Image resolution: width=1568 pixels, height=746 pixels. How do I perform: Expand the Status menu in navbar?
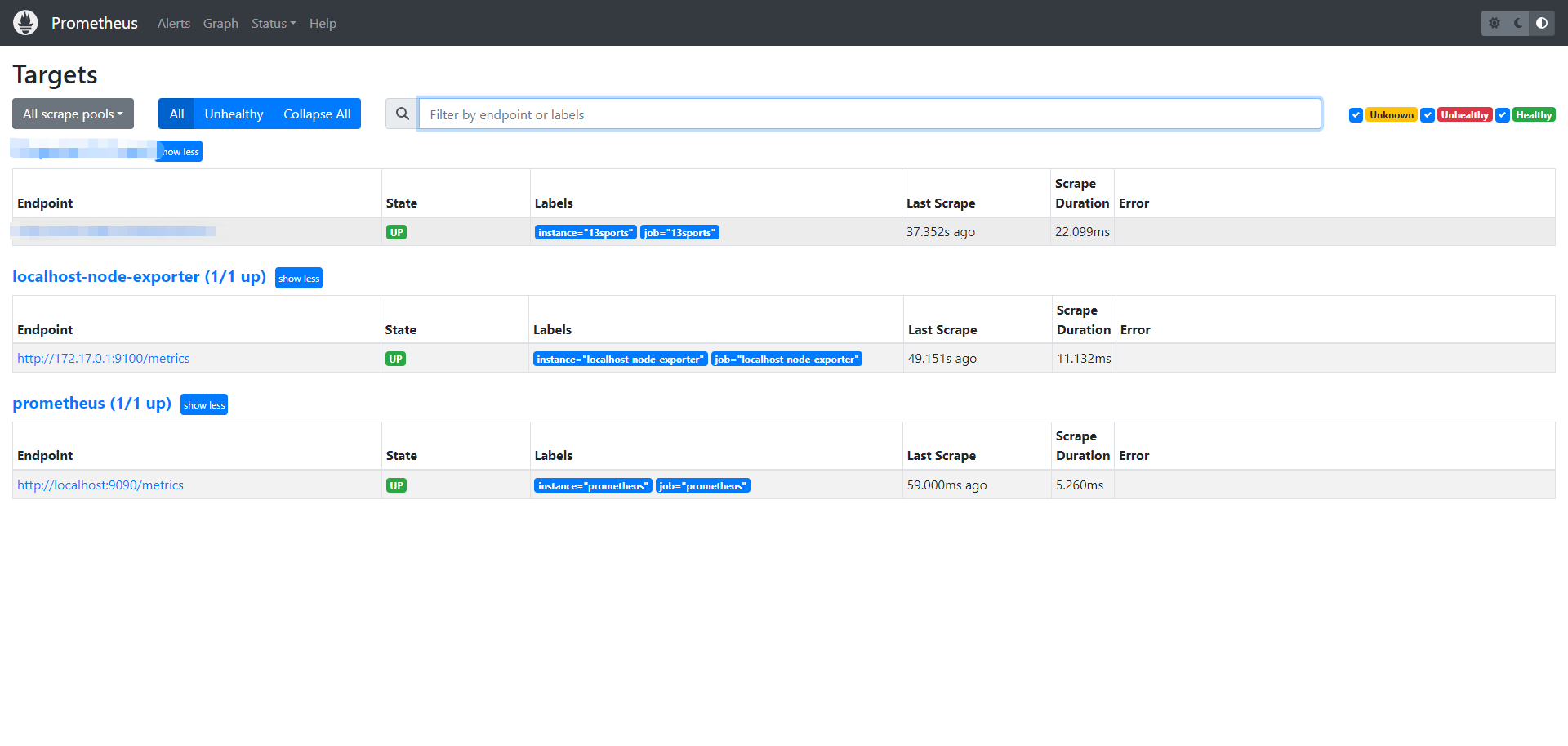coord(273,24)
